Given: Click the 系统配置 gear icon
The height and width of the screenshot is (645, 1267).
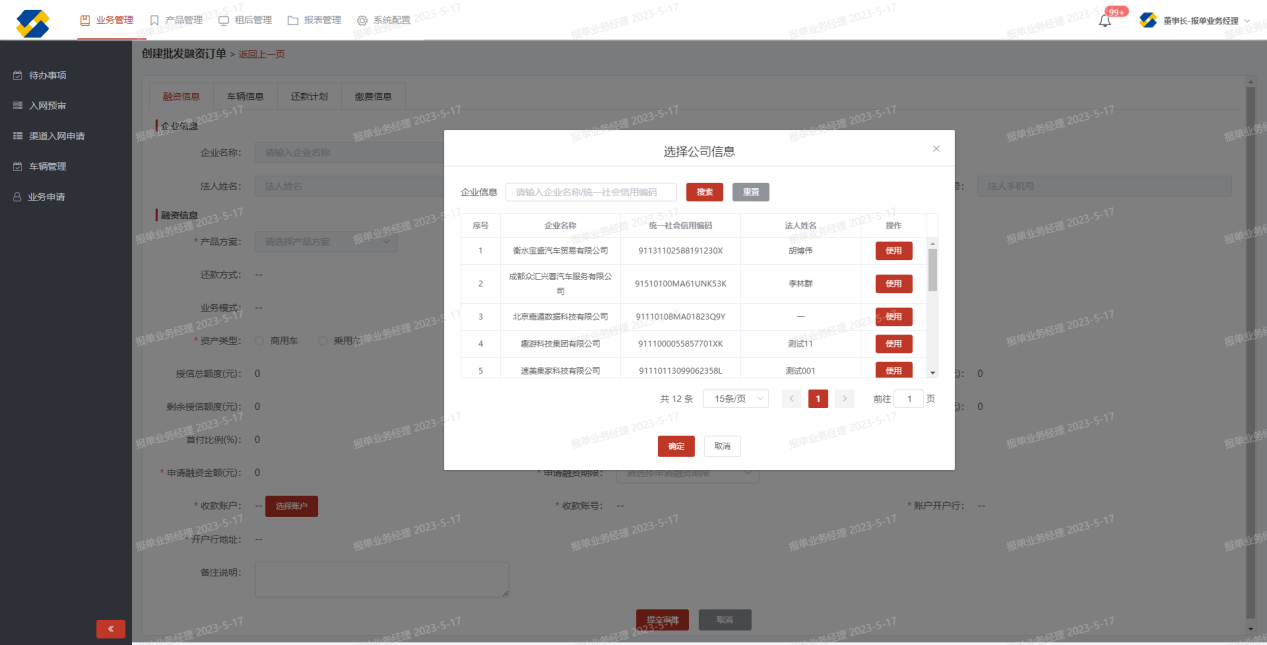Looking at the screenshot, I should coord(362,20).
